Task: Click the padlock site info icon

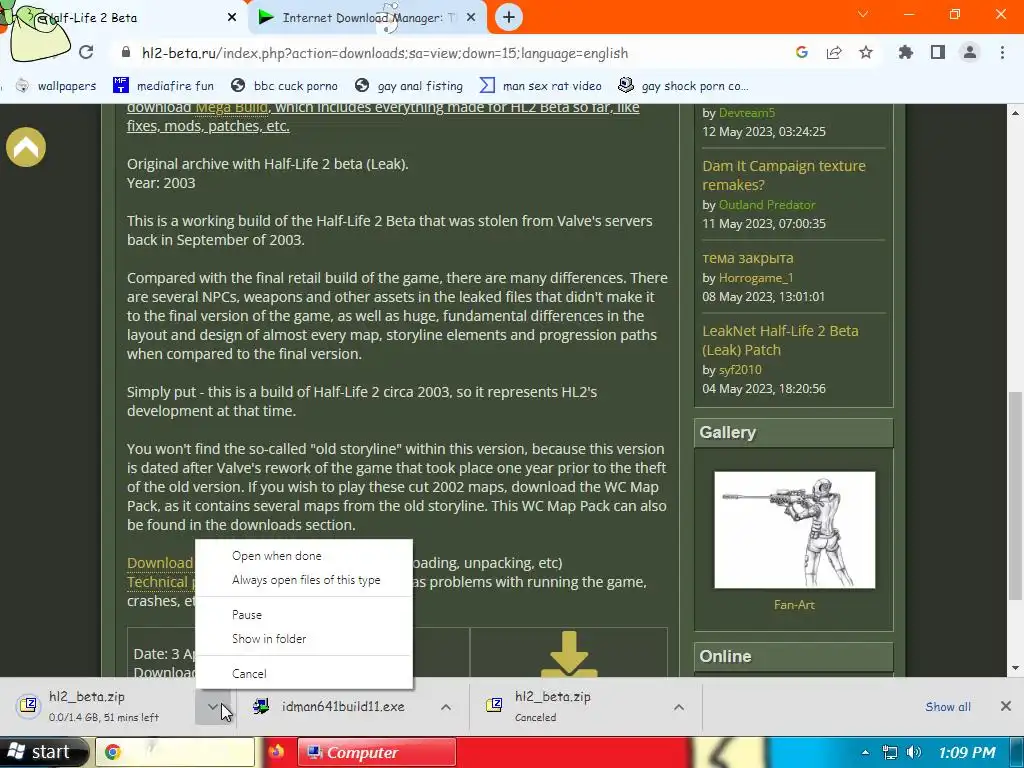Action: (126, 52)
